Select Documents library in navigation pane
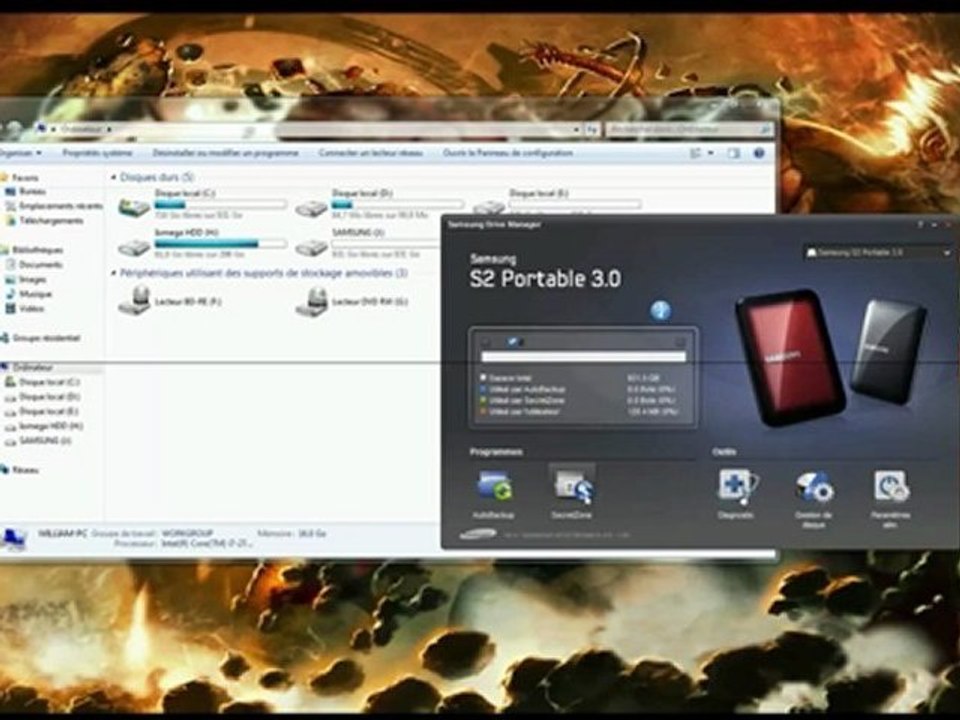Image resolution: width=960 pixels, height=720 pixels. pyautogui.click(x=34, y=264)
